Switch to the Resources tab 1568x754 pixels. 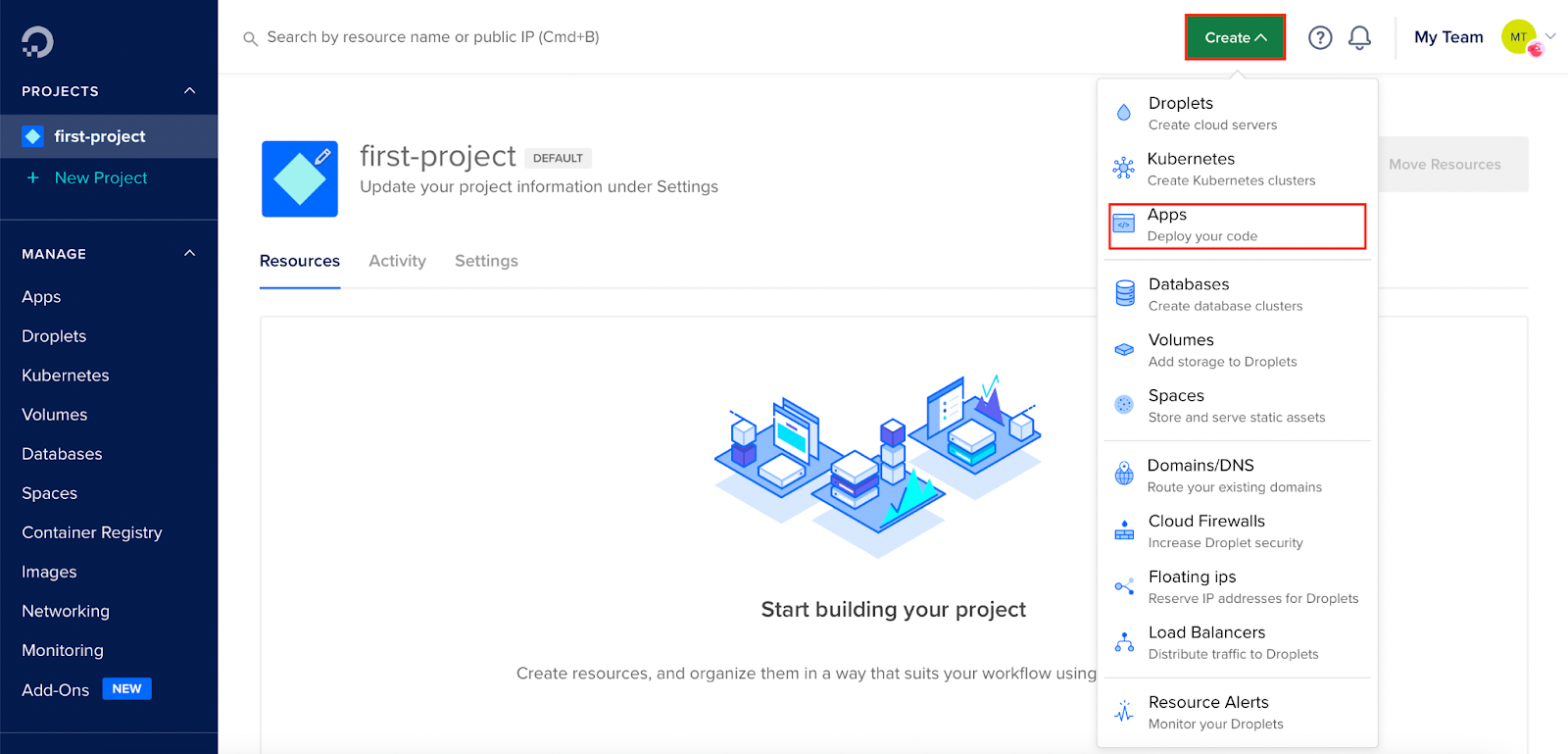(300, 261)
